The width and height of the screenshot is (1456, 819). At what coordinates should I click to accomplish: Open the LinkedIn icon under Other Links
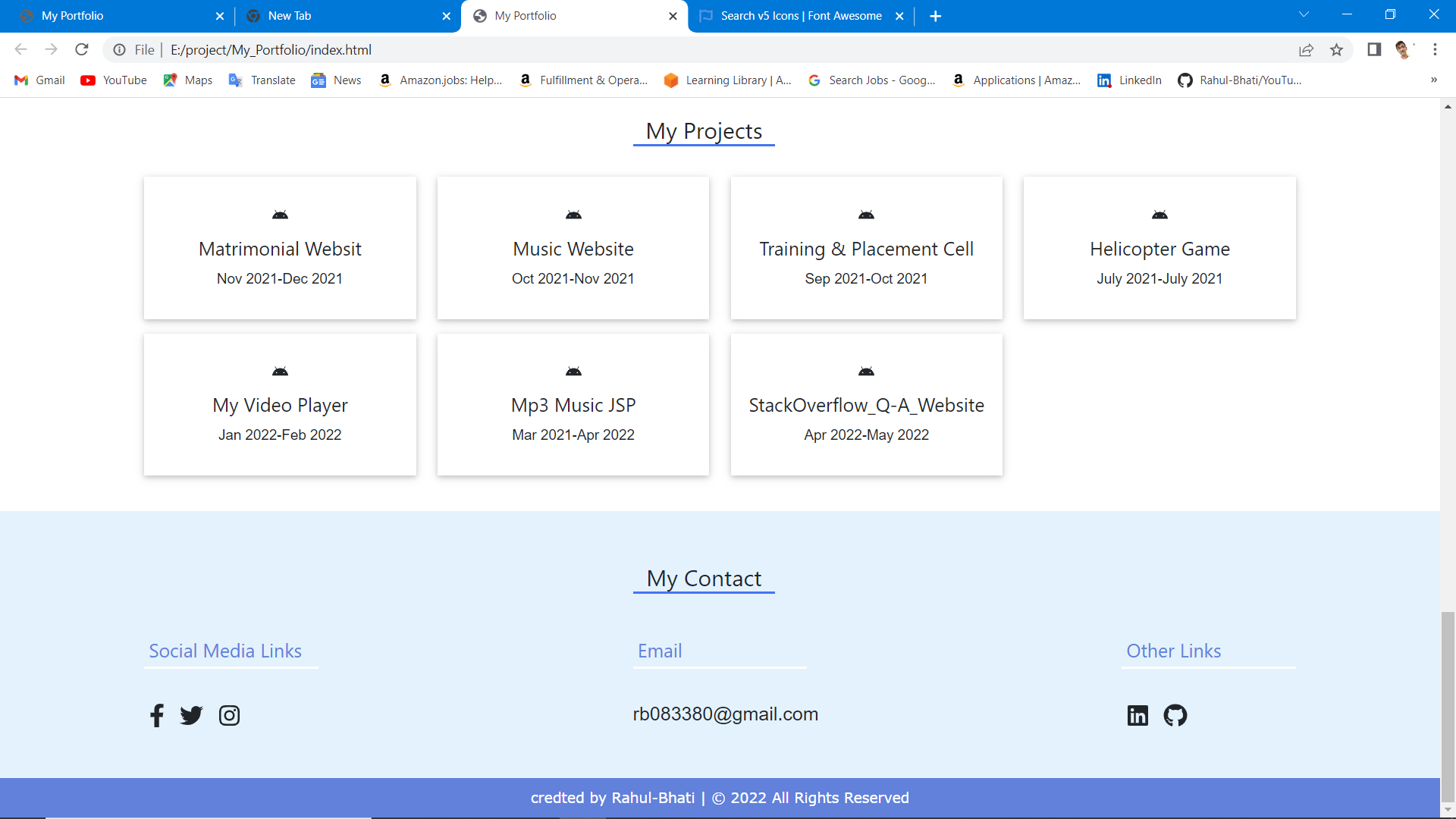click(x=1137, y=715)
